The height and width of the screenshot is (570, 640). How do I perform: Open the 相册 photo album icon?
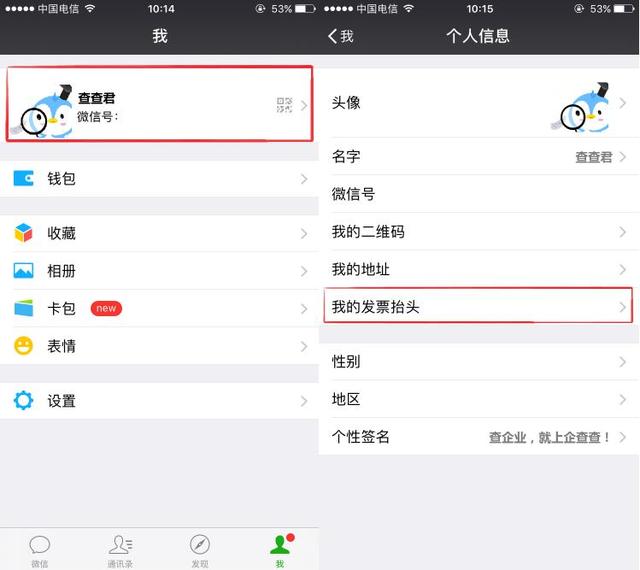pyautogui.click(x=23, y=270)
